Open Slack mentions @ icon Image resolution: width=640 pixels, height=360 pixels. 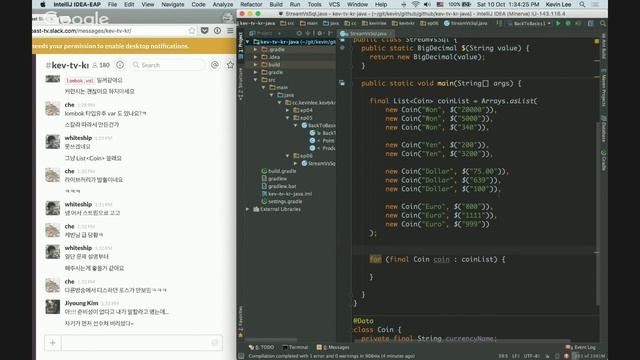(215, 65)
